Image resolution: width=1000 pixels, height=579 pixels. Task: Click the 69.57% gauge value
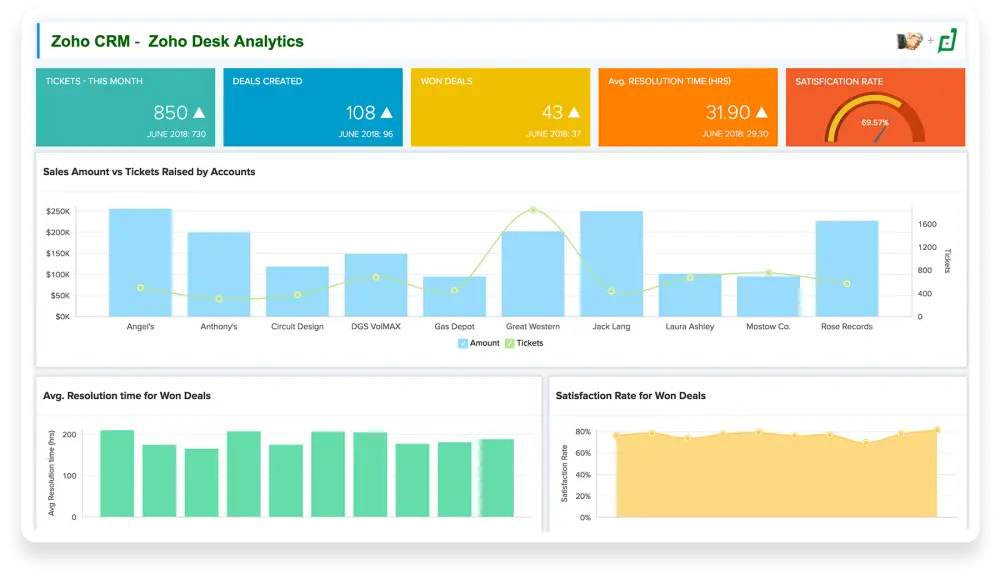(x=874, y=122)
